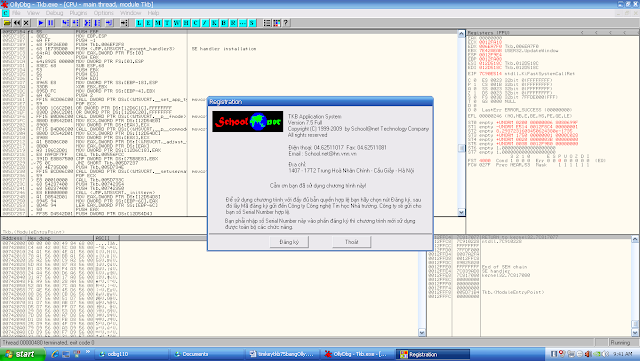Click stack pane scrollbar up arrow
Viewport: 640px width, 361px height.
[x=635, y=239]
